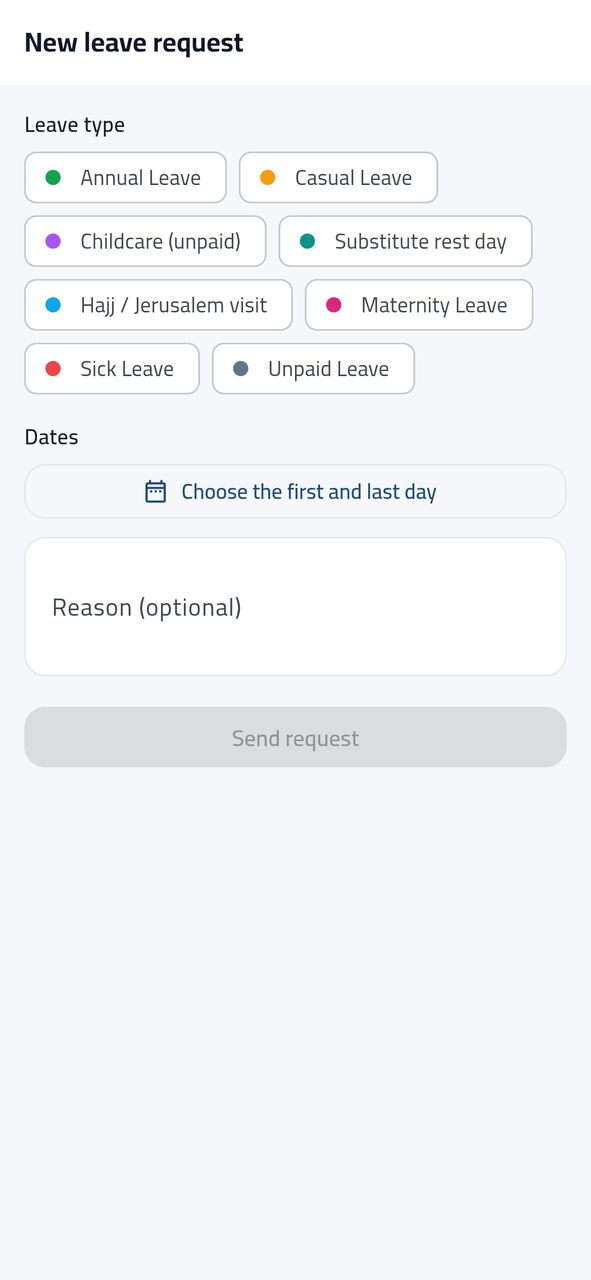Click the blue dot beside Hajj visit
Viewport: 591px width, 1280px height.
(x=53, y=305)
